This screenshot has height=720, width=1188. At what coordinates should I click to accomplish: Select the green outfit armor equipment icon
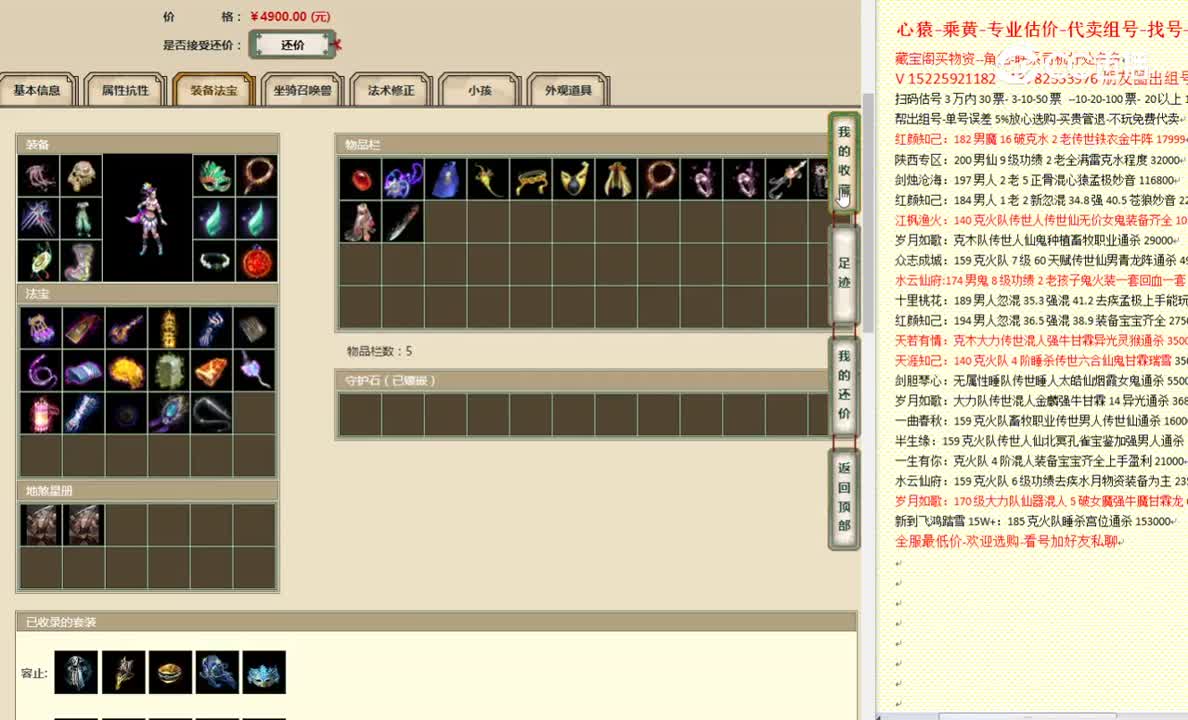pyautogui.click(x=81, y=218)
